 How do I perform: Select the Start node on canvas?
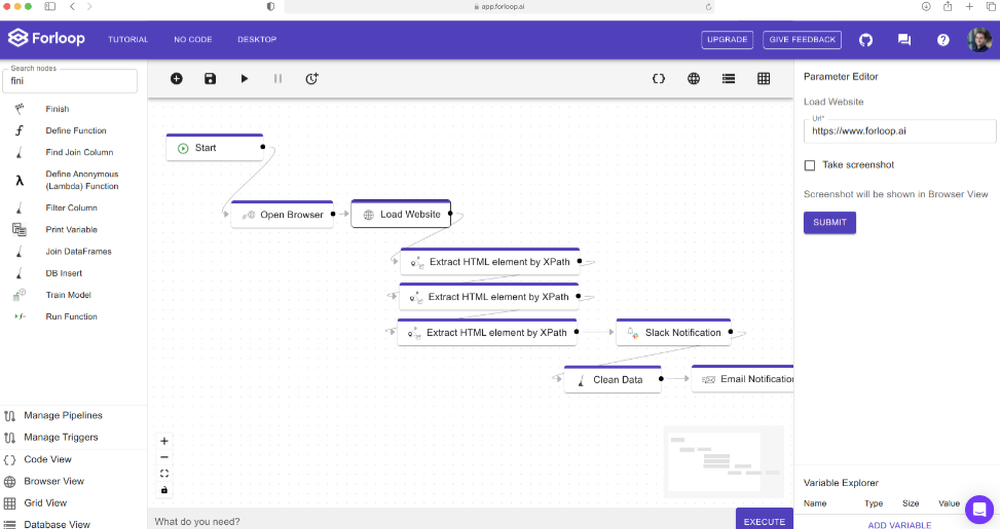tap(214, 147)
